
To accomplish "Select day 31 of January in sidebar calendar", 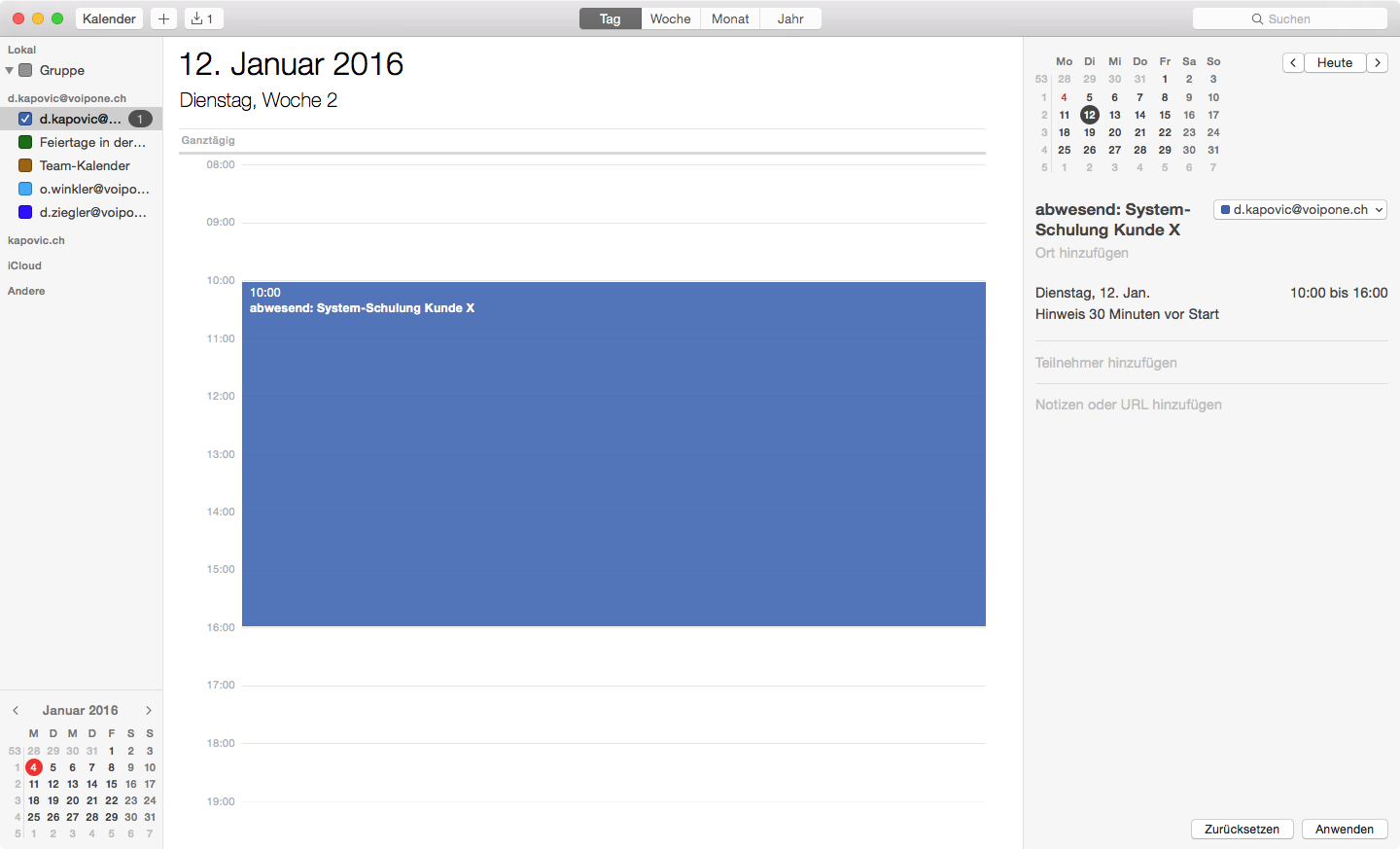I will click(150, 817).
